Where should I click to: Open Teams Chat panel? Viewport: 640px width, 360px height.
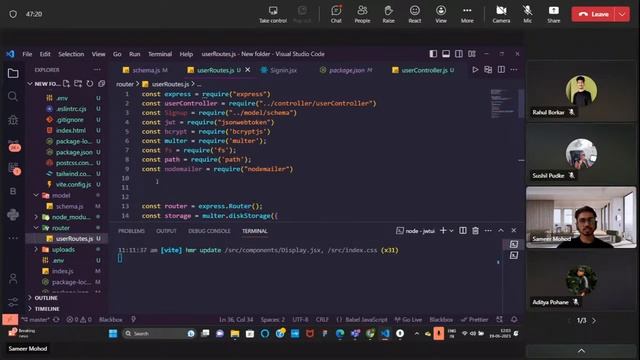pyautogui.click(x=336, y=14)
